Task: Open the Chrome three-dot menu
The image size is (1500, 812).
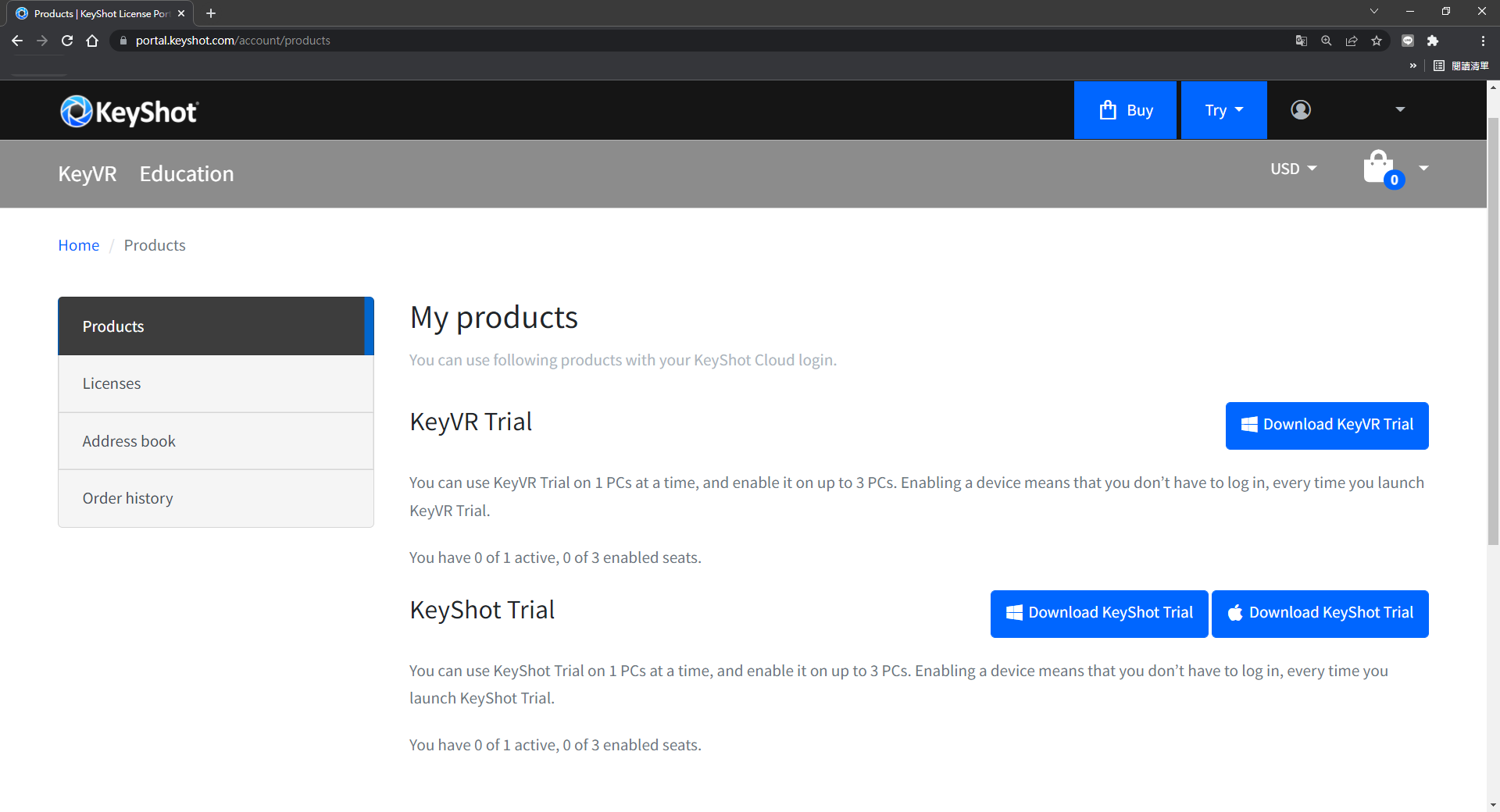Action: coord(1483,41)
